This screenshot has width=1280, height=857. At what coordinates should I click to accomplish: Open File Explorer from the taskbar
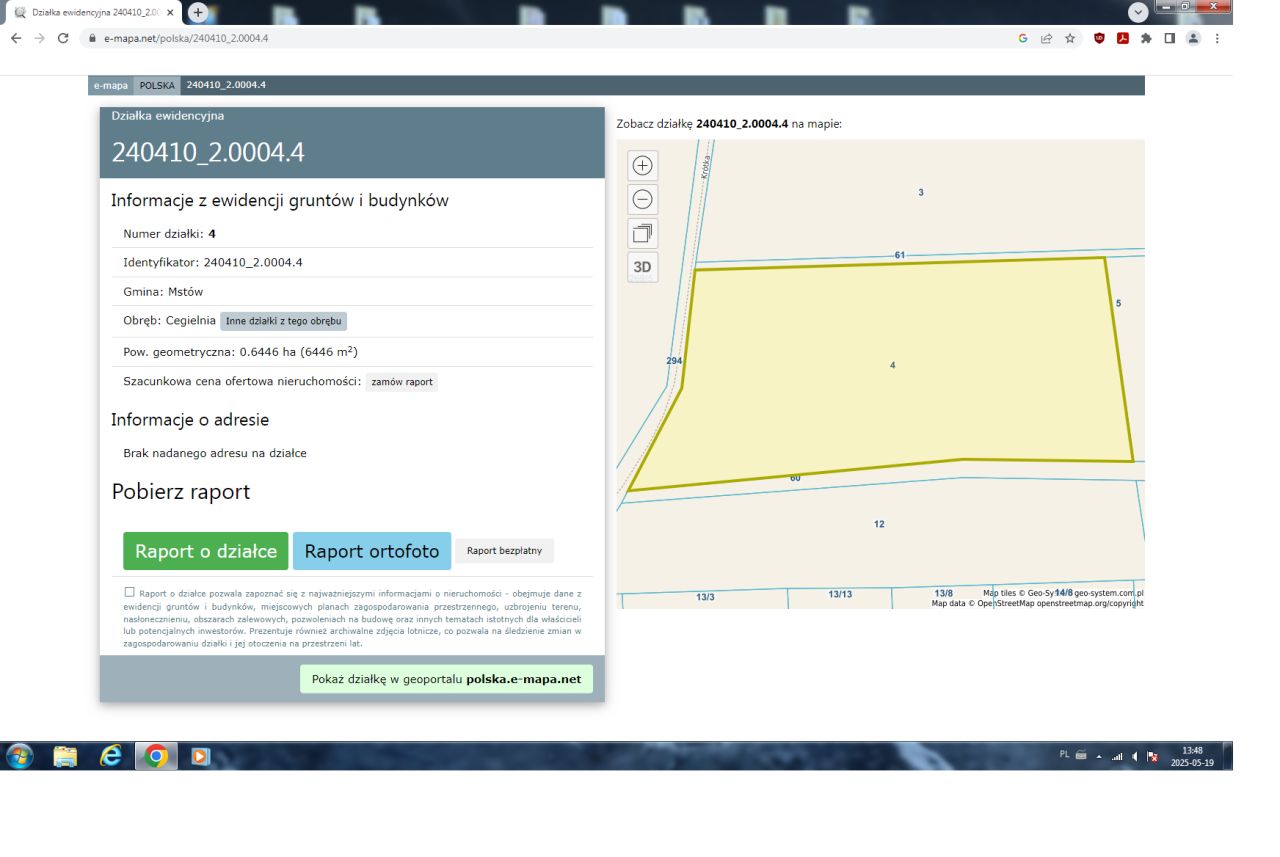(x=65, y=756)
